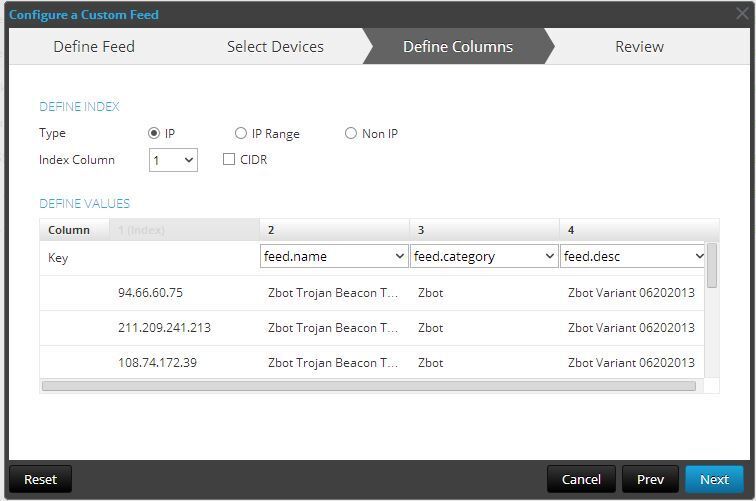
Task: Open the Define Columns step tab
Action: pos(458,47)
